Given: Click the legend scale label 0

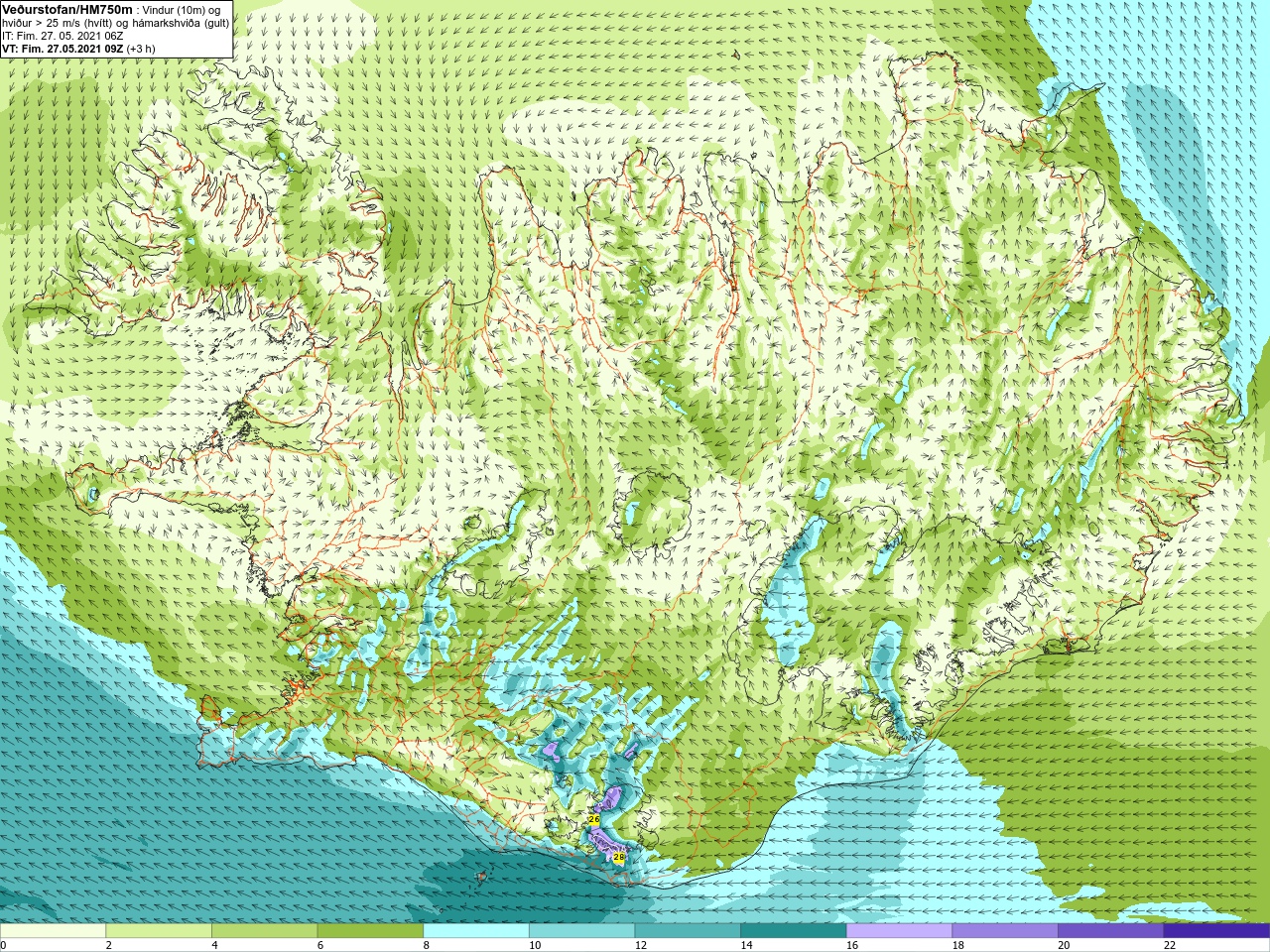Looking at the screenshot, I should click(x=3, y=945).
